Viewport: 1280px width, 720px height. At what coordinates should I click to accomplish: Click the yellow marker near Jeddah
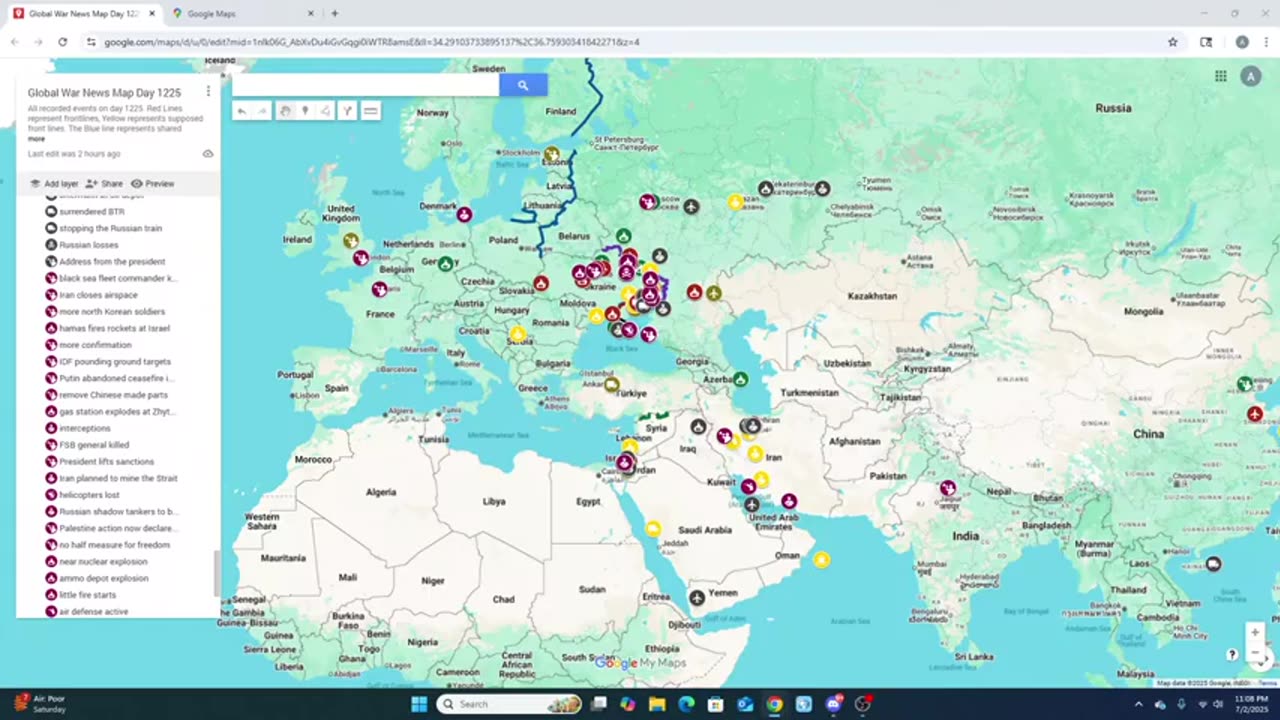pos(652,528)
